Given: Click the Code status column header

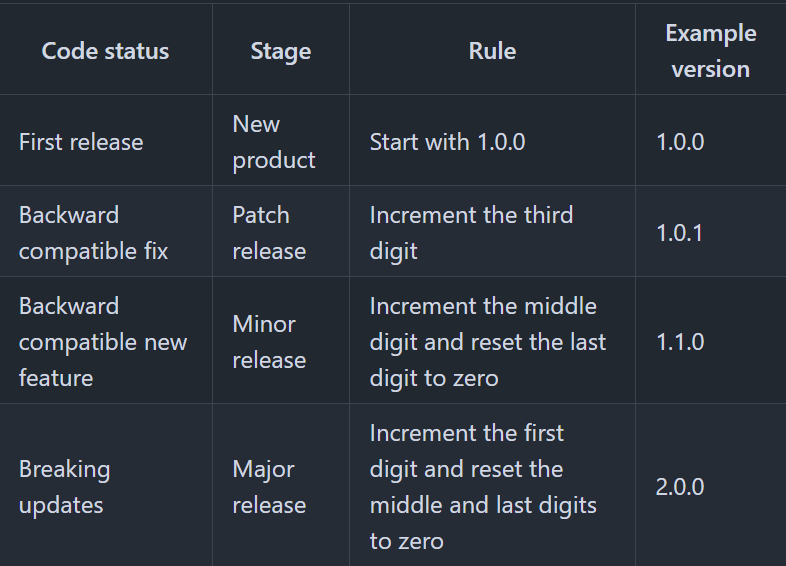Looking at the screenshot, I should 105,51.
